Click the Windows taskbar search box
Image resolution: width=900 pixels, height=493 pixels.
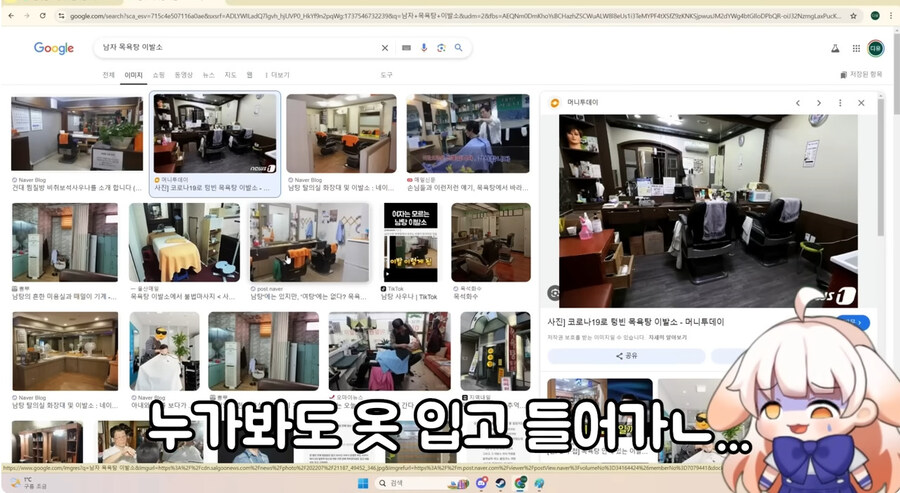tap(421, 484)
